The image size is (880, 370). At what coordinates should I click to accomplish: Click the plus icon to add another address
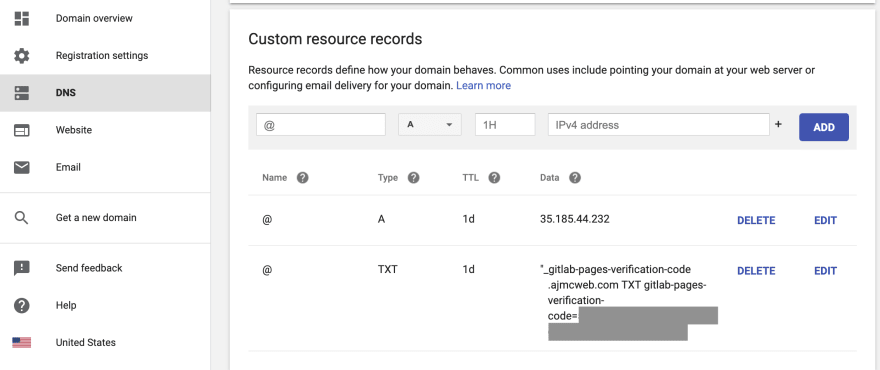click(x=778, y=125)
